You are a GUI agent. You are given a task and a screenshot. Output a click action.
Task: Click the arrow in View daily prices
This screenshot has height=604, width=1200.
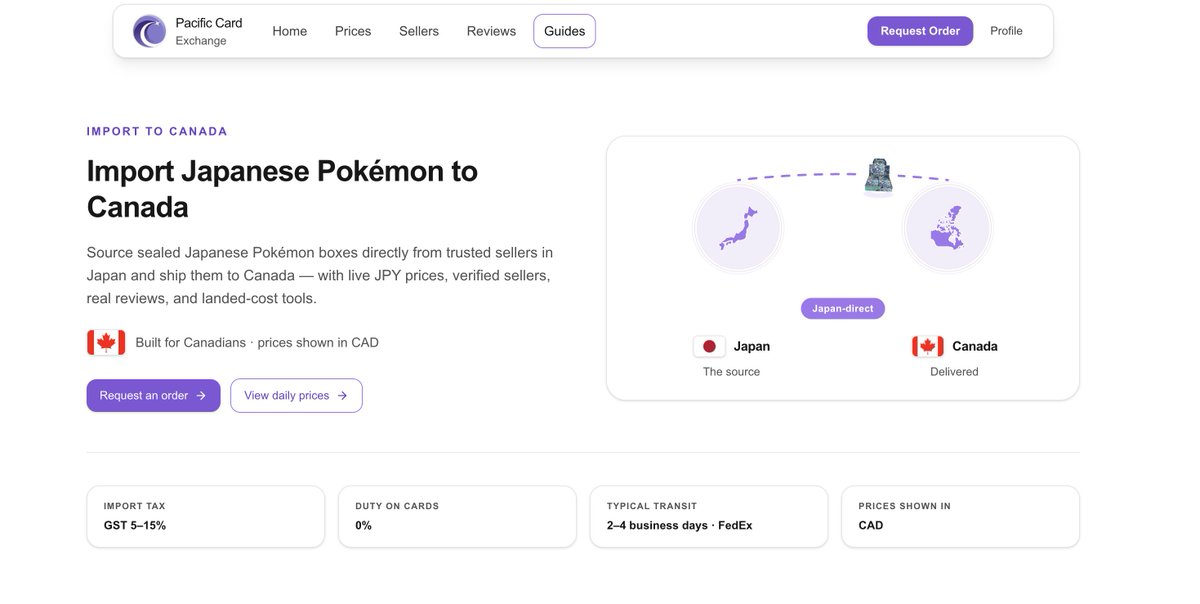tap(342, 396)
